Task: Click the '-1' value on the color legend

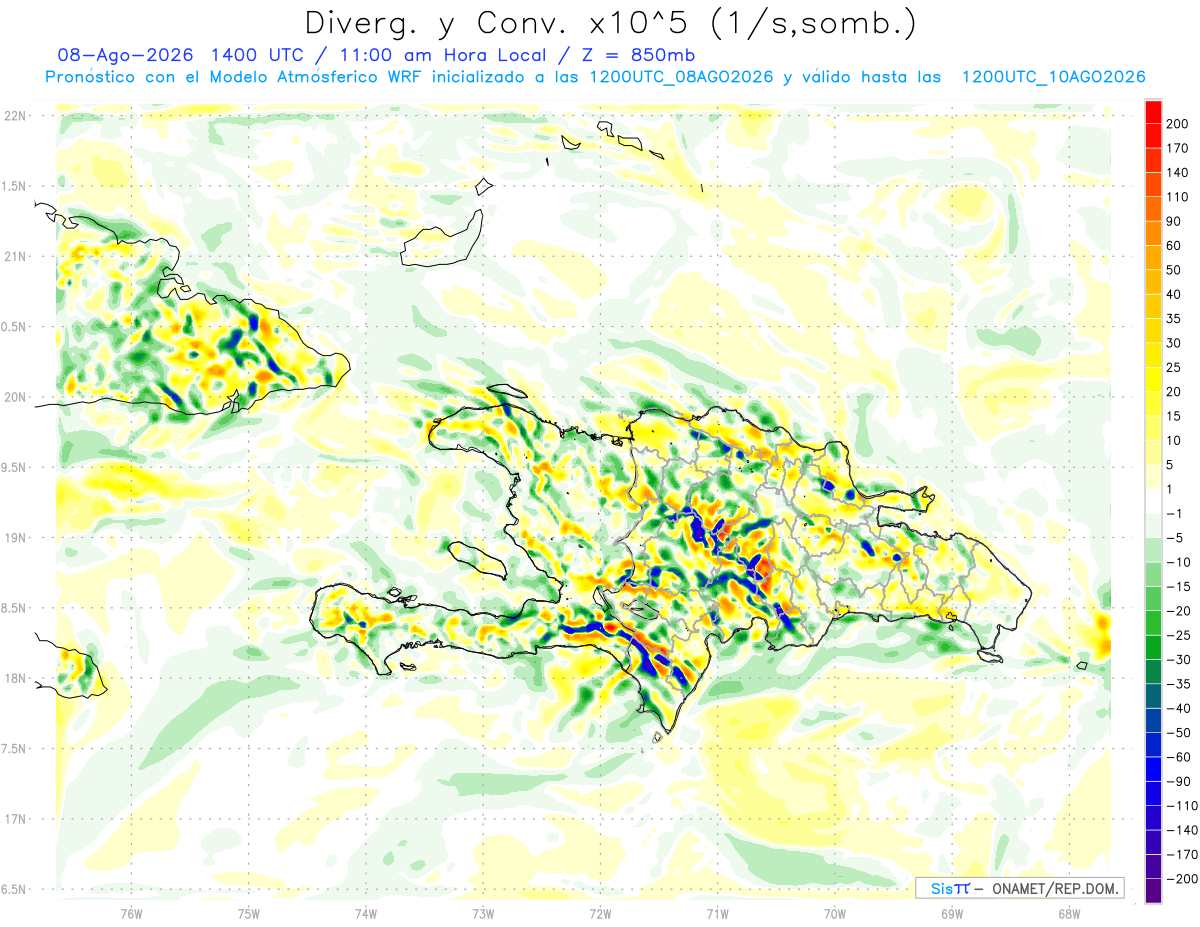Action: click(x=1174, y=514)
